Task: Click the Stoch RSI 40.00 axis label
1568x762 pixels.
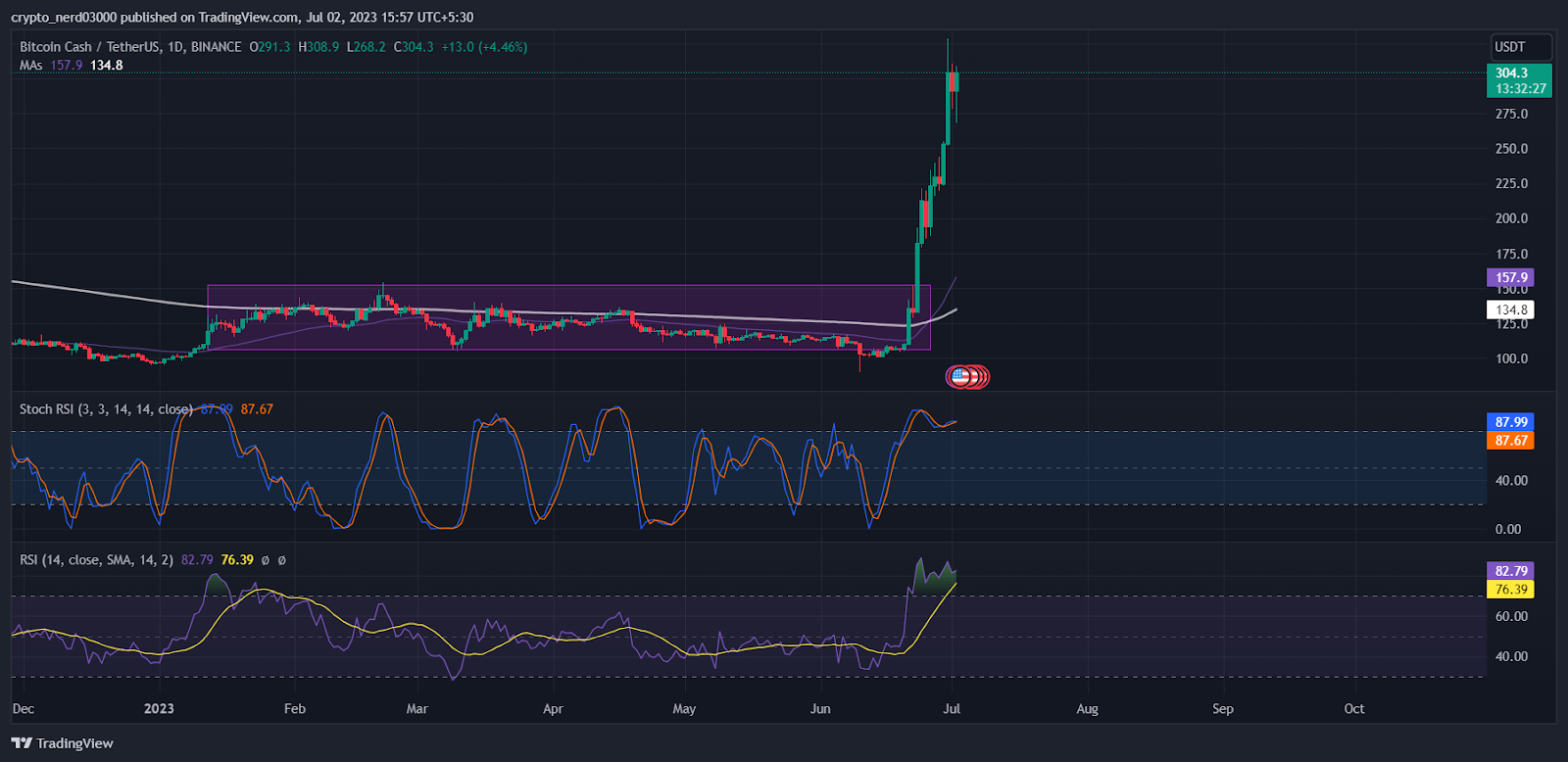Action: coord(1511,481)
